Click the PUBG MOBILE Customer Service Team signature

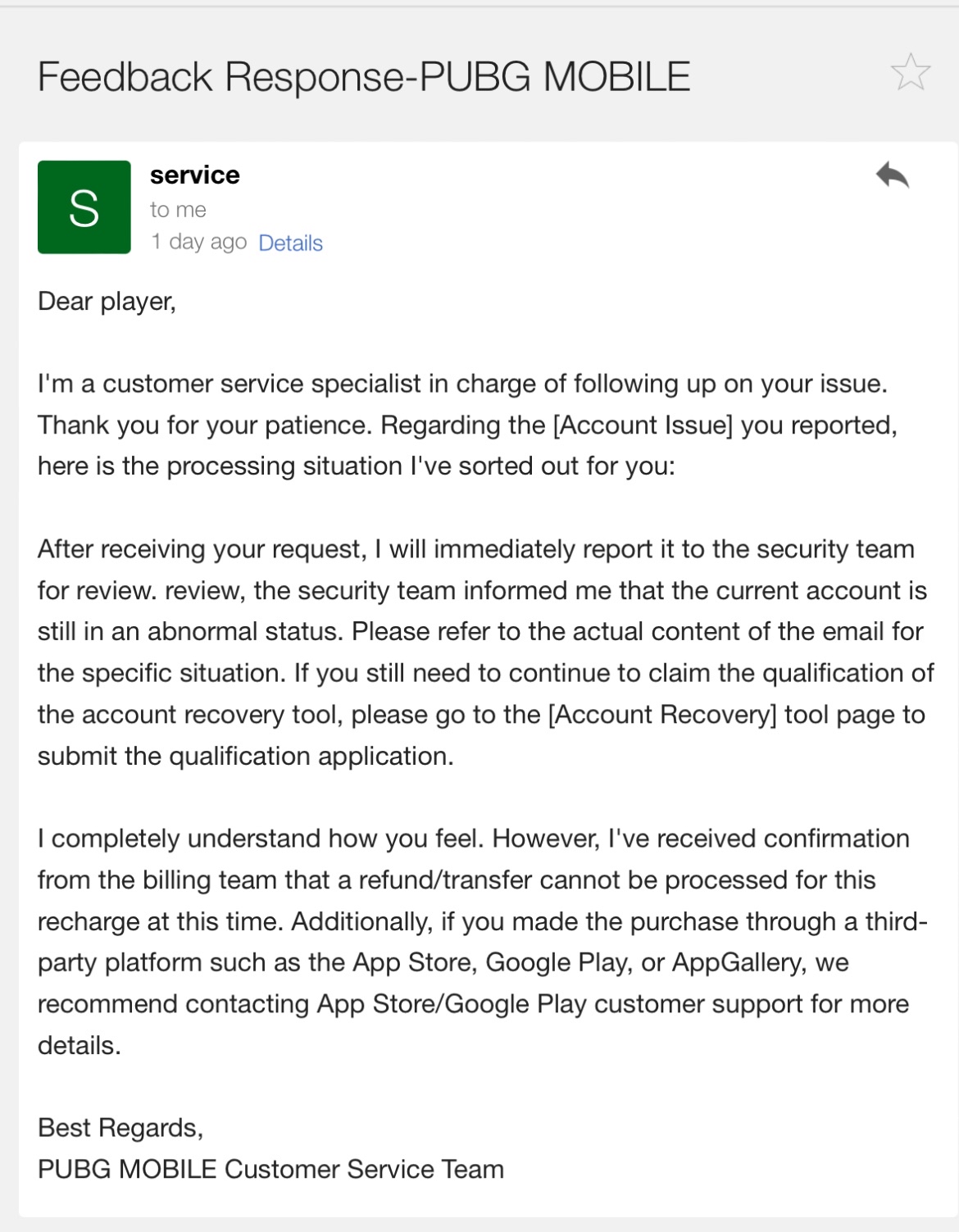pos(270,1170)
